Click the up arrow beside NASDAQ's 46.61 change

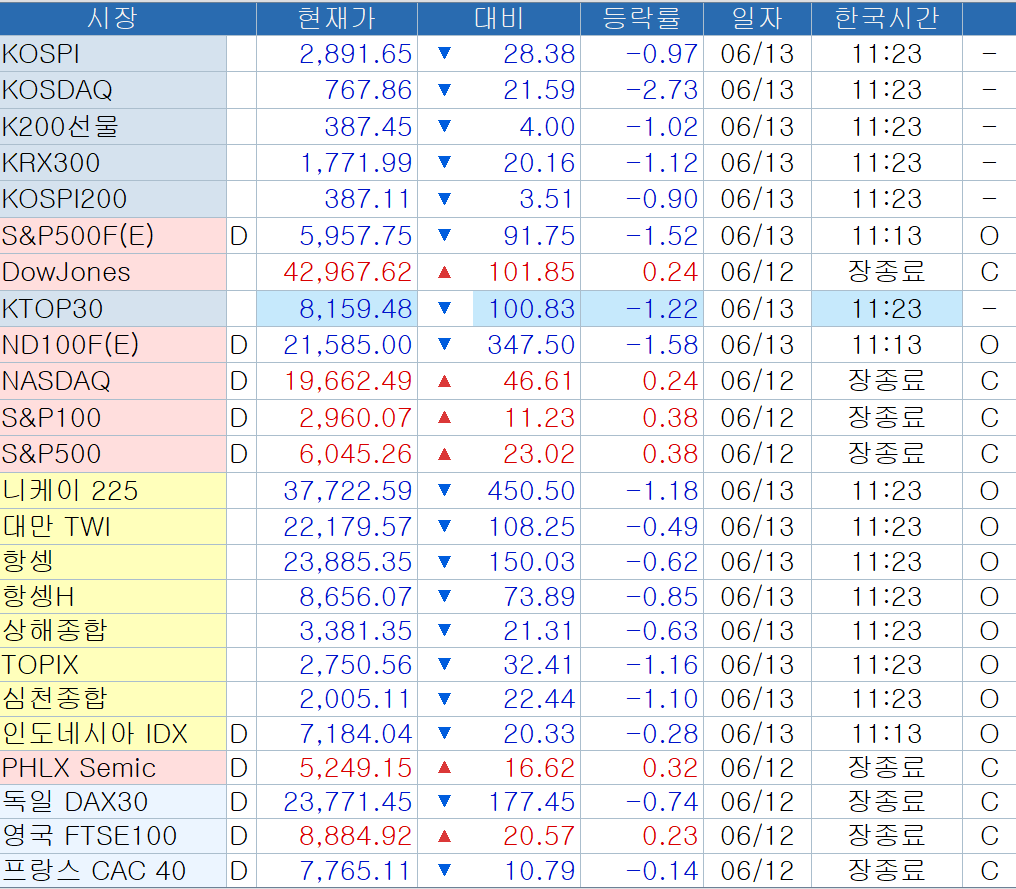(x=445, y=381)
